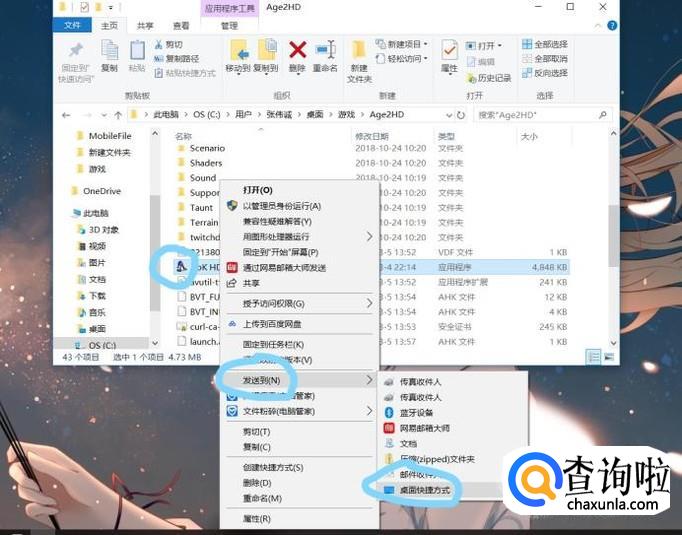Select 3D Objects in navigation pane
Viewport: 682px width, 535px height.
pyautogui.click(x=104, y=230)
